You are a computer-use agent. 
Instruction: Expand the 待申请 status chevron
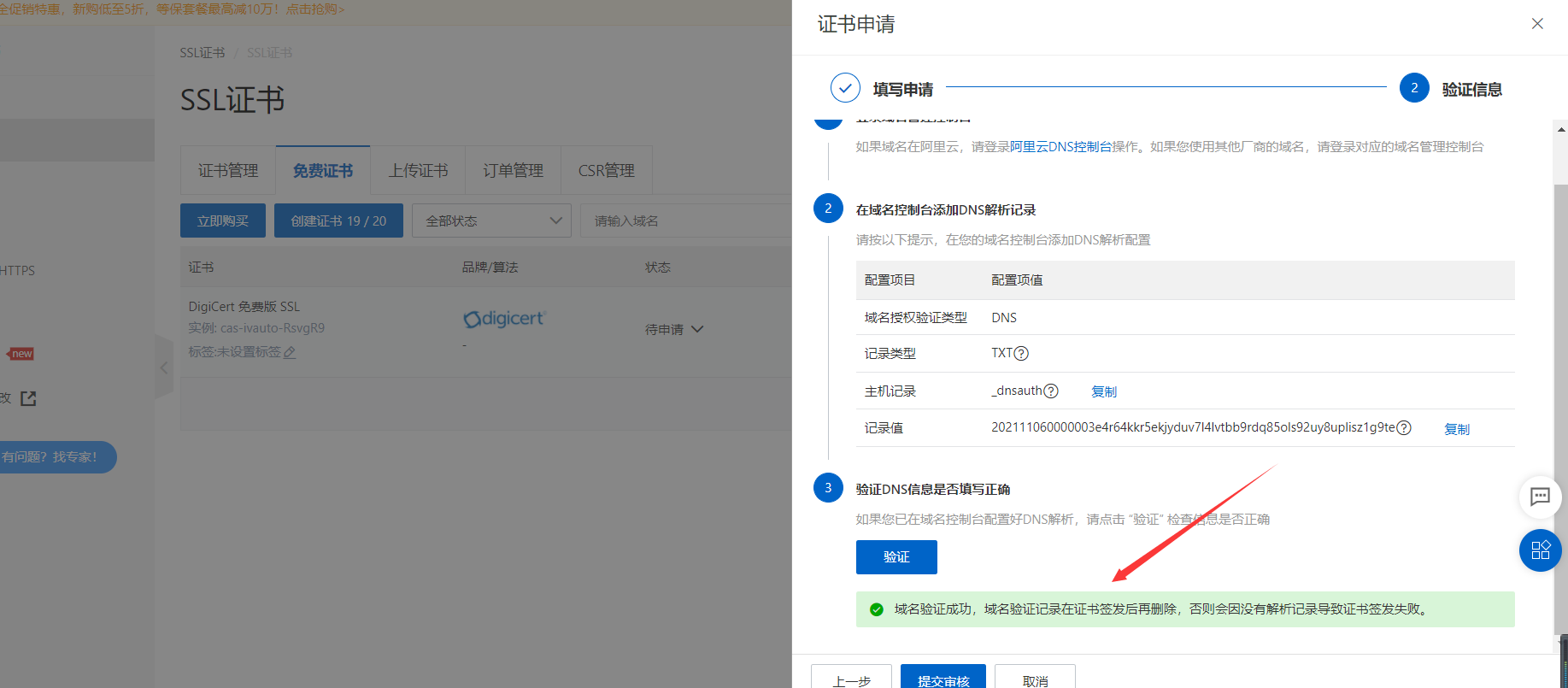(697, 329)
